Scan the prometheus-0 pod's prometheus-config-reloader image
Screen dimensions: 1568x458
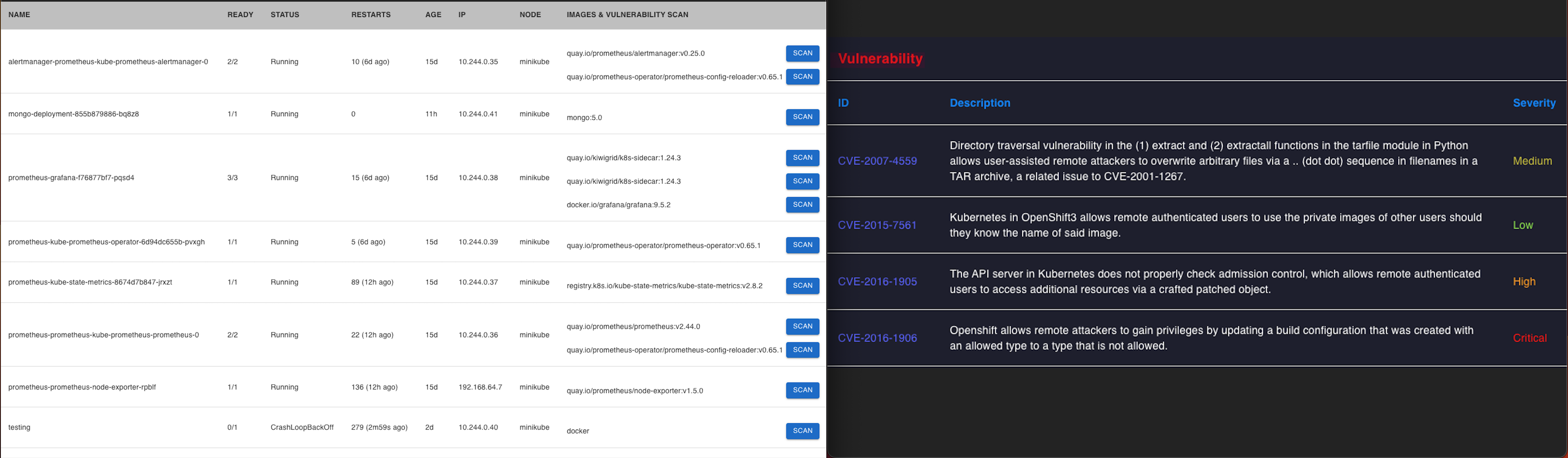coord(802,350)
